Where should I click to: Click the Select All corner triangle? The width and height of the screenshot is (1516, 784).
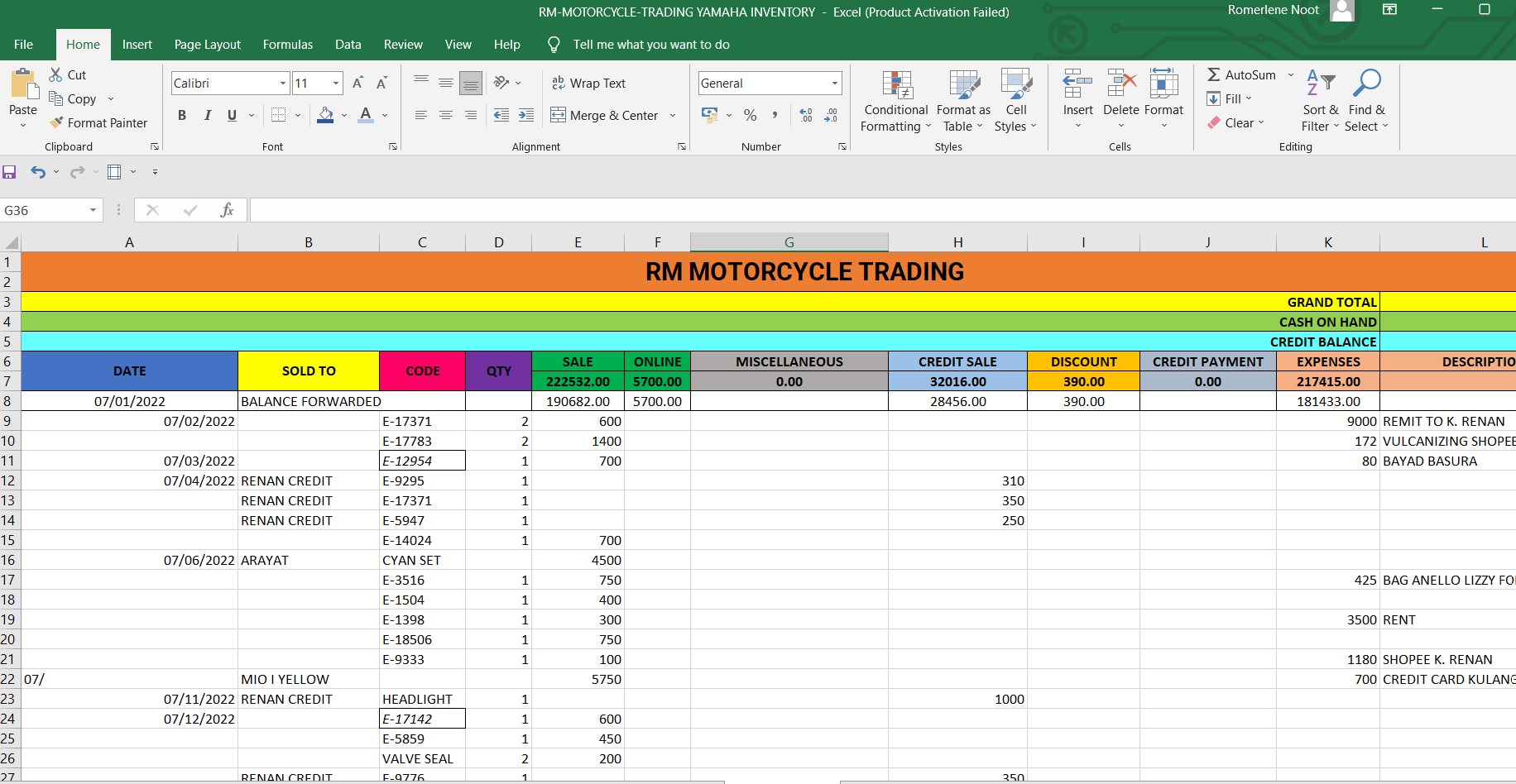[x=12, y=242]
